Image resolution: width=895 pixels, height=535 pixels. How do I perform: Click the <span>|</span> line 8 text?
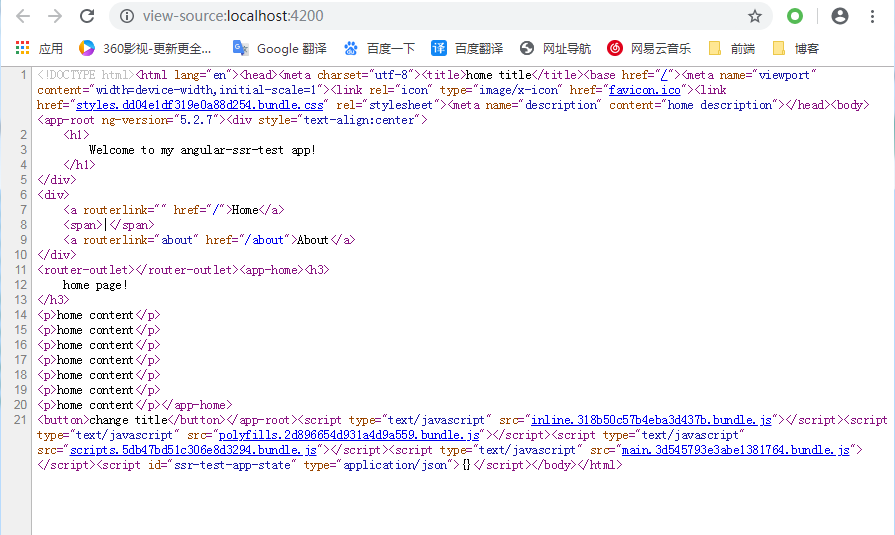[x=108, y=225]
